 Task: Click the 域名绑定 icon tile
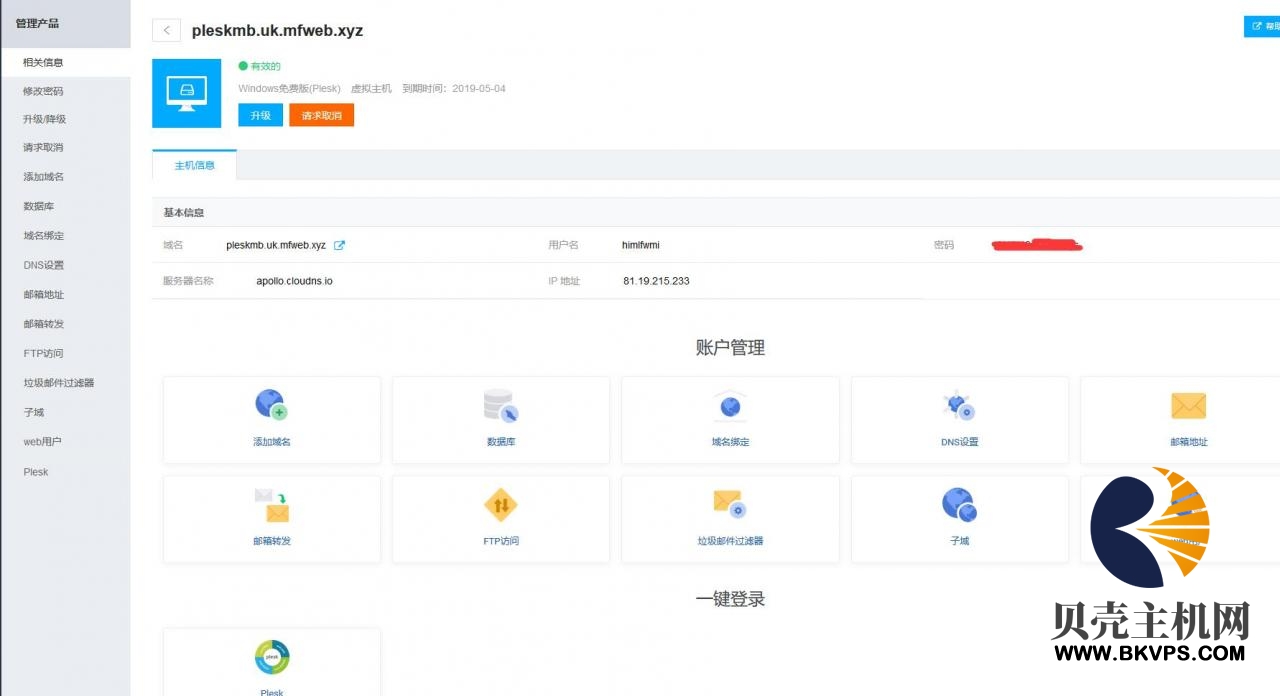[730, 405]
